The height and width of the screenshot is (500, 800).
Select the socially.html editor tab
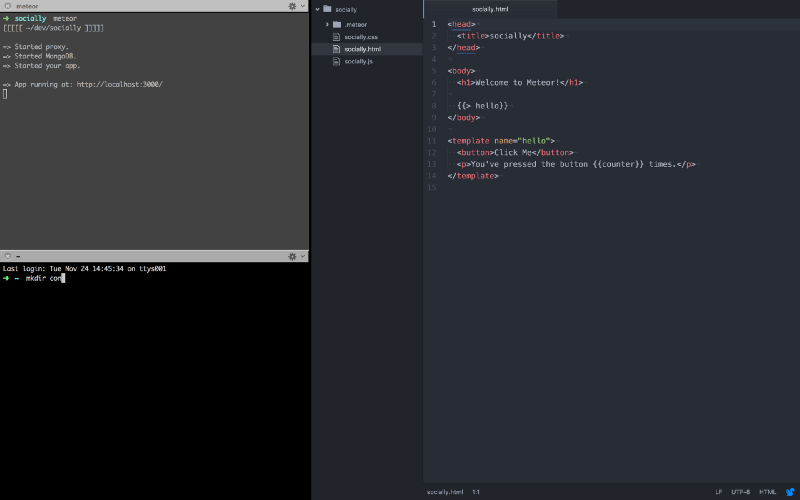(490, 9)
